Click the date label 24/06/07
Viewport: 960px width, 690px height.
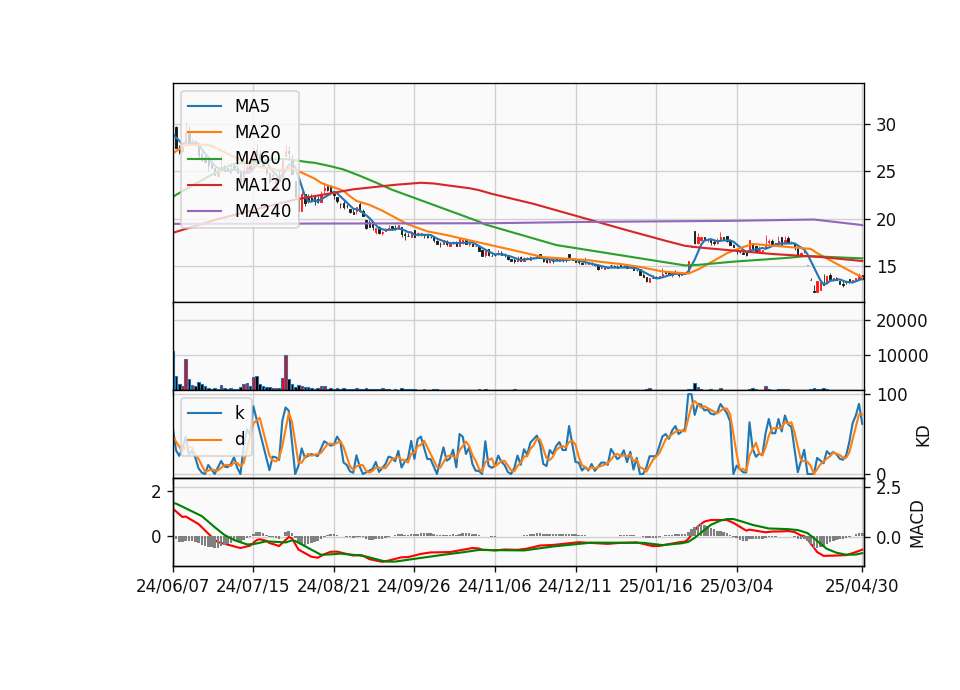[173, 587]
